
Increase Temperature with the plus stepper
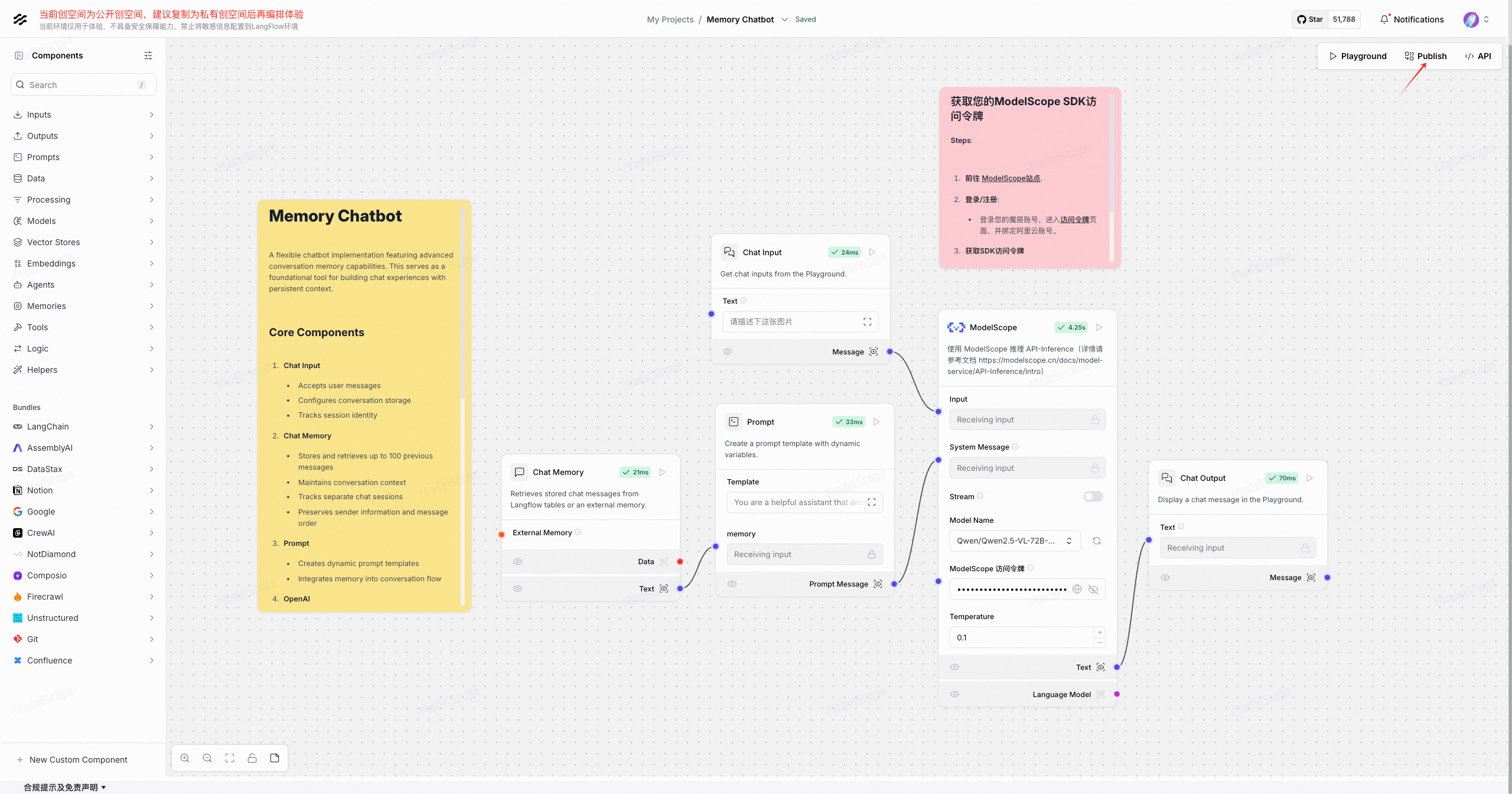point(1100,632)
